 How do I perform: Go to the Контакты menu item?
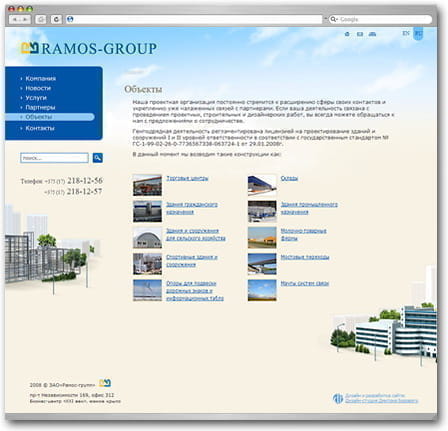click(40, 128)
